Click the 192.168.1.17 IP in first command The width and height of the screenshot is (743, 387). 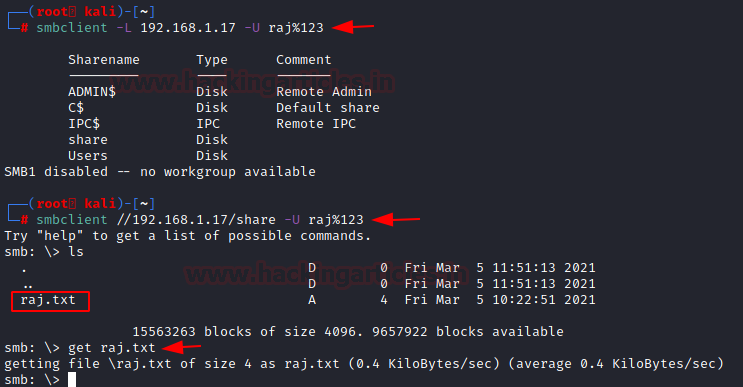[188, 27]
